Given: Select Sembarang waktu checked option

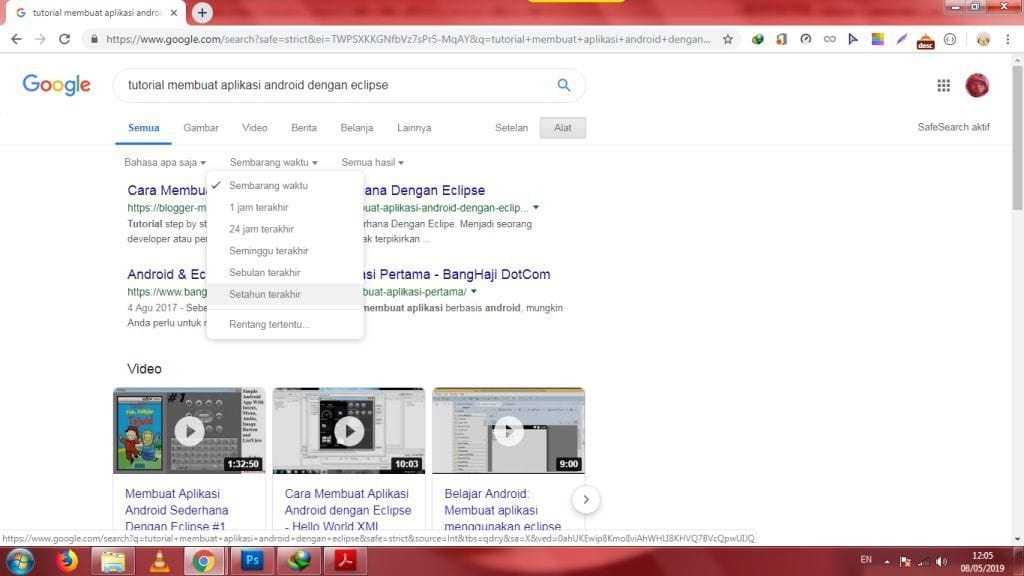Looking at the screenshot, I should click(x=285, y=185).
